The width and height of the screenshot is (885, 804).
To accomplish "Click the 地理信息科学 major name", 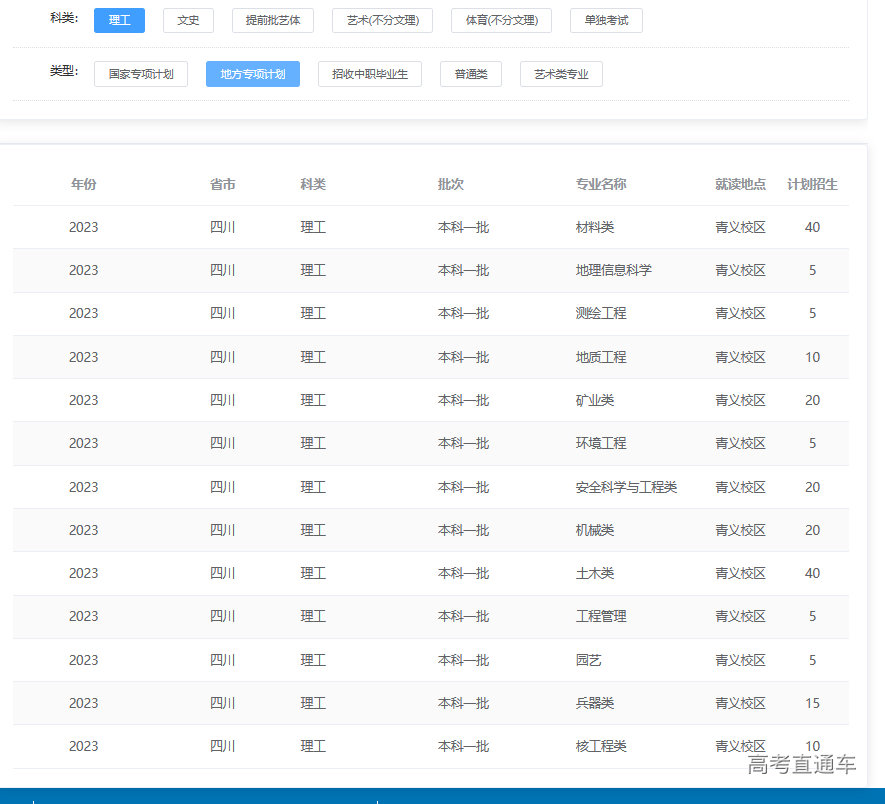I will (x=613, y=270).
